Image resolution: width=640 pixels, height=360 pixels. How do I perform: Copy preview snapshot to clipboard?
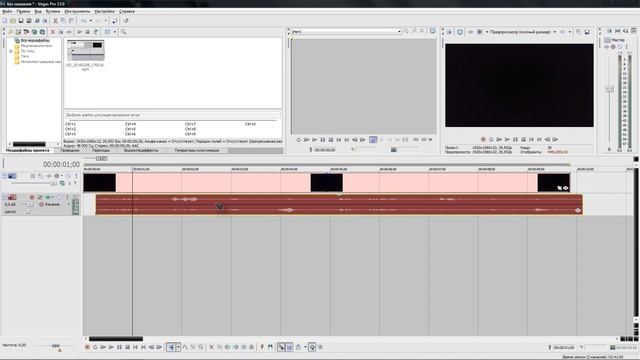point(579,32)
